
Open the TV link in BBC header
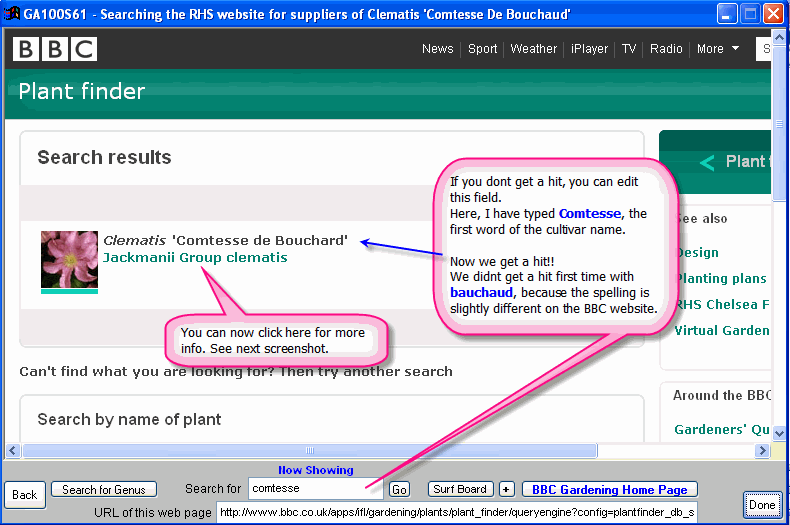click(629, 49)
